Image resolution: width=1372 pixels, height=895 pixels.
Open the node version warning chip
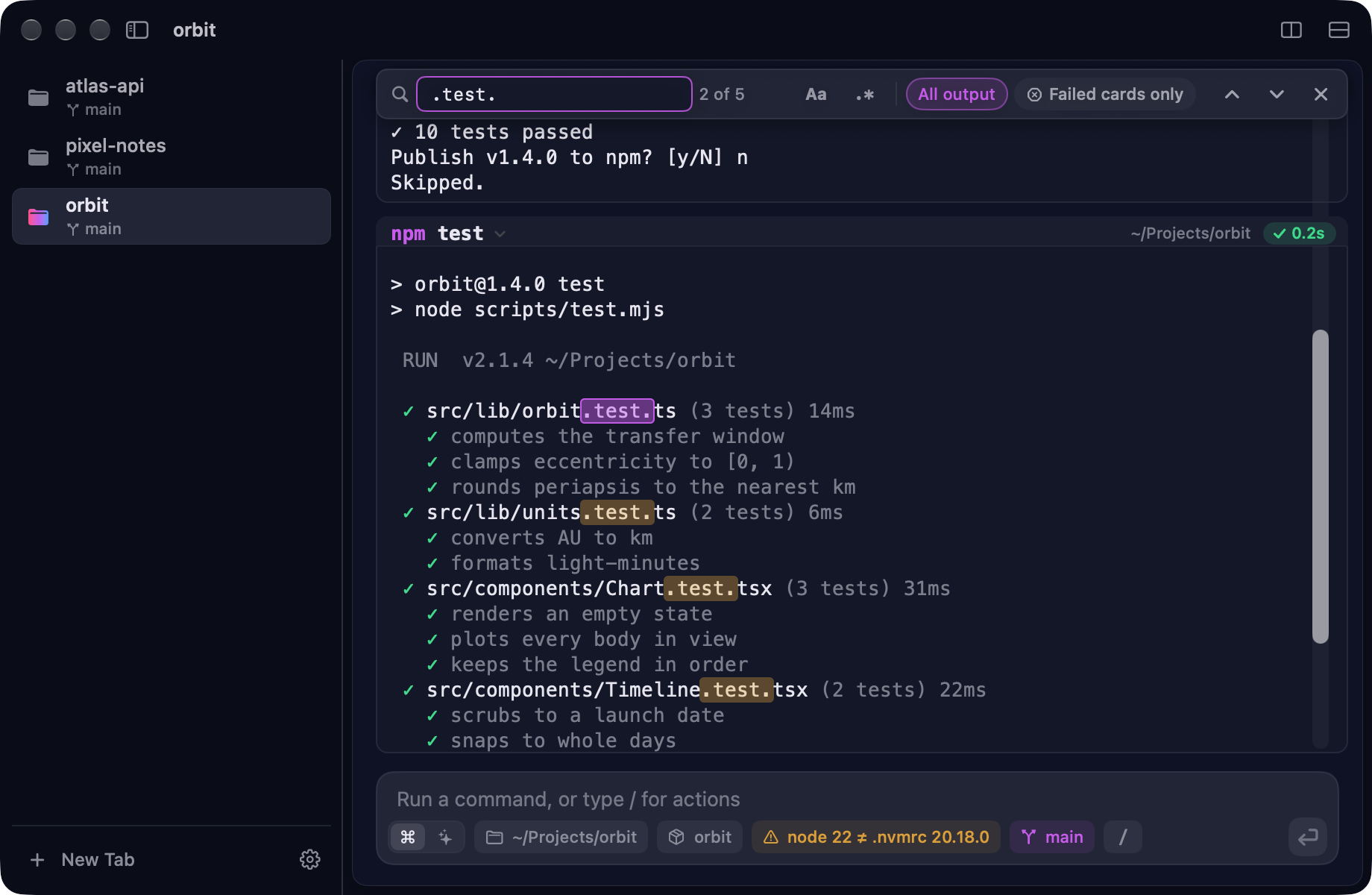[876, 837]
